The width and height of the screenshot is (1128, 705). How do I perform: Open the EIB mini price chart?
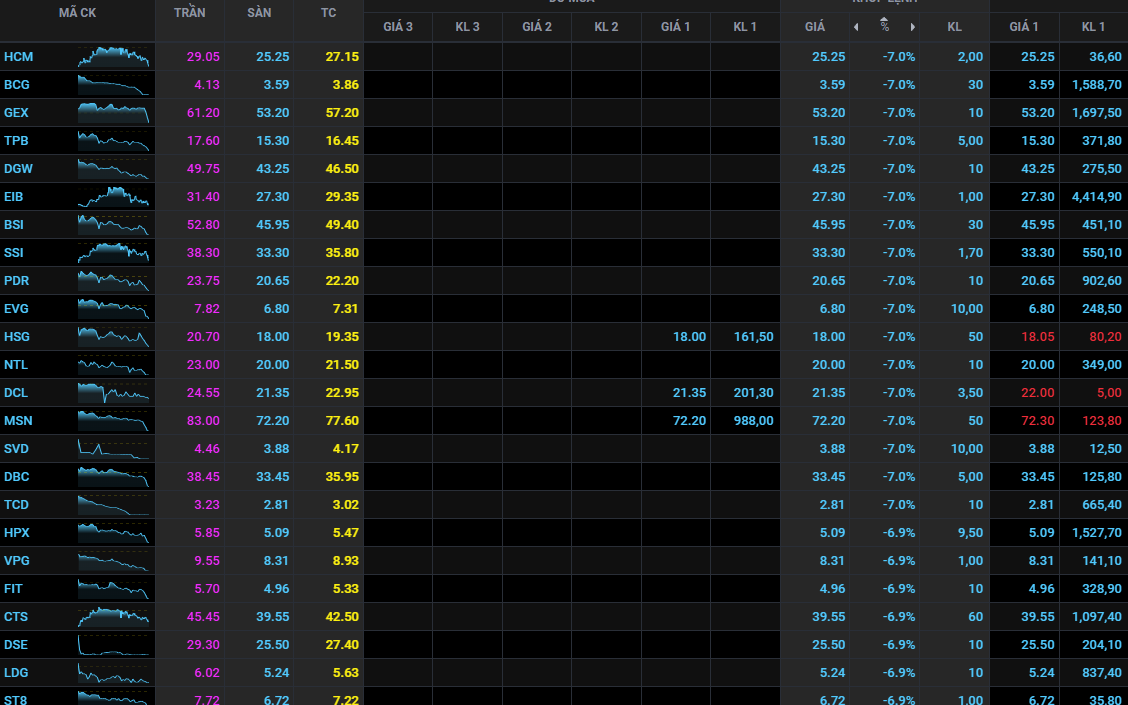click(x=114, y=196)
